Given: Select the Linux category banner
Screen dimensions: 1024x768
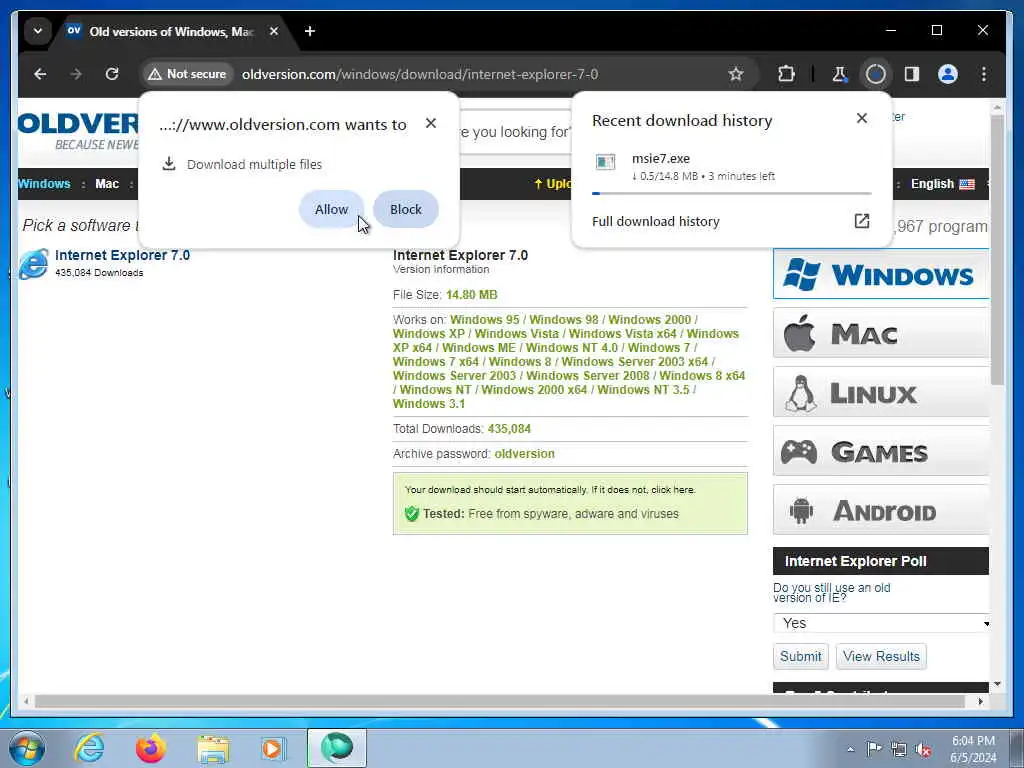Looking at the screenshot, I should pos(880,392).
